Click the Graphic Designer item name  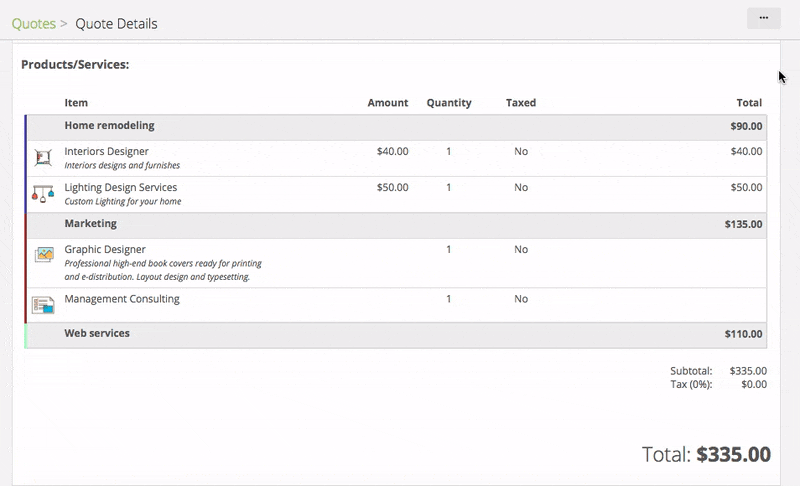[x=105, y=249]
